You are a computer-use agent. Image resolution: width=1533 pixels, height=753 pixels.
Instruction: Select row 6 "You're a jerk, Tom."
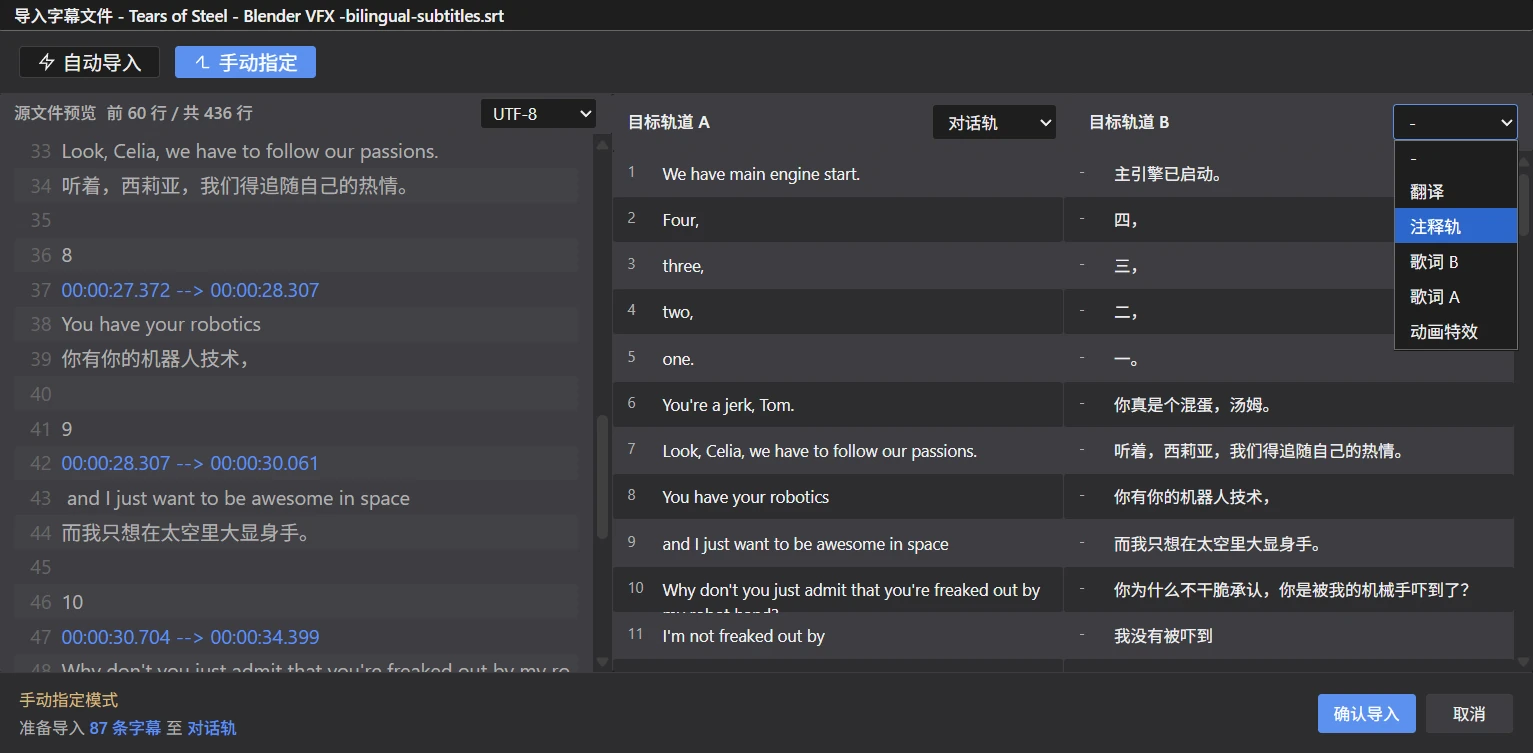(x=837, y=405)
